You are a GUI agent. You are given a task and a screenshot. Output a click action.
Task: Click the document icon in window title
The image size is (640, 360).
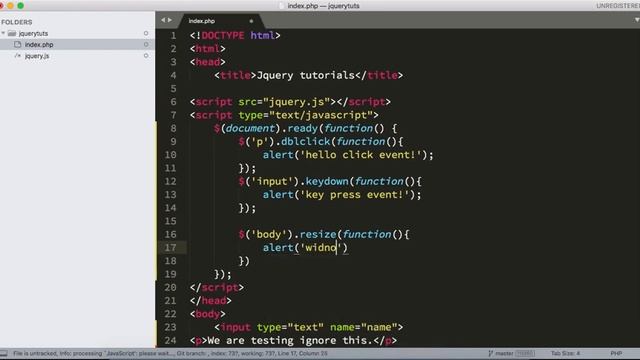(282, 6)
